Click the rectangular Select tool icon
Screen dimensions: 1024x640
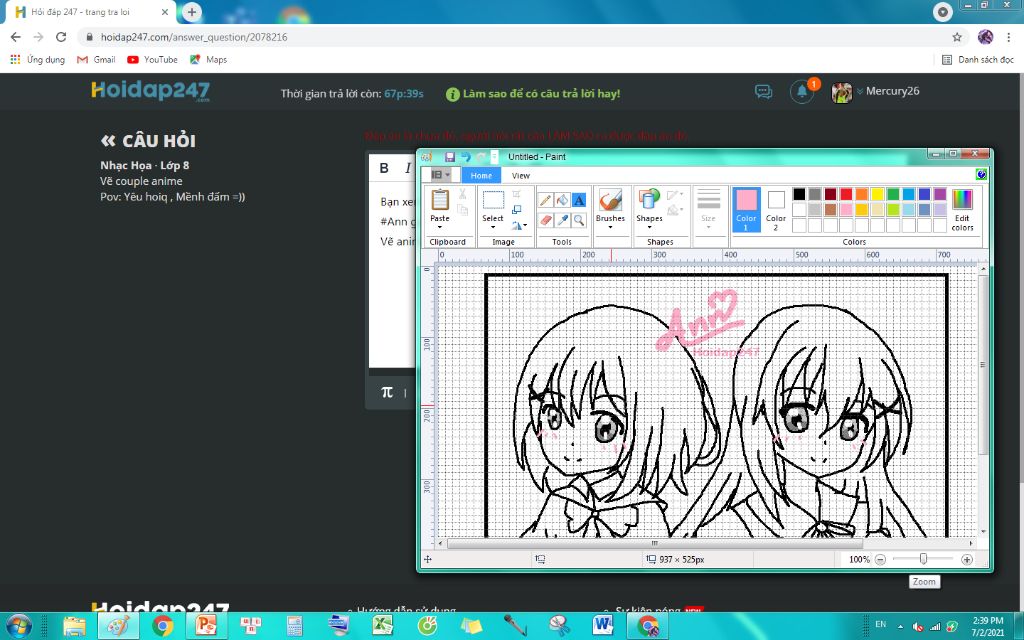[493, 200]
